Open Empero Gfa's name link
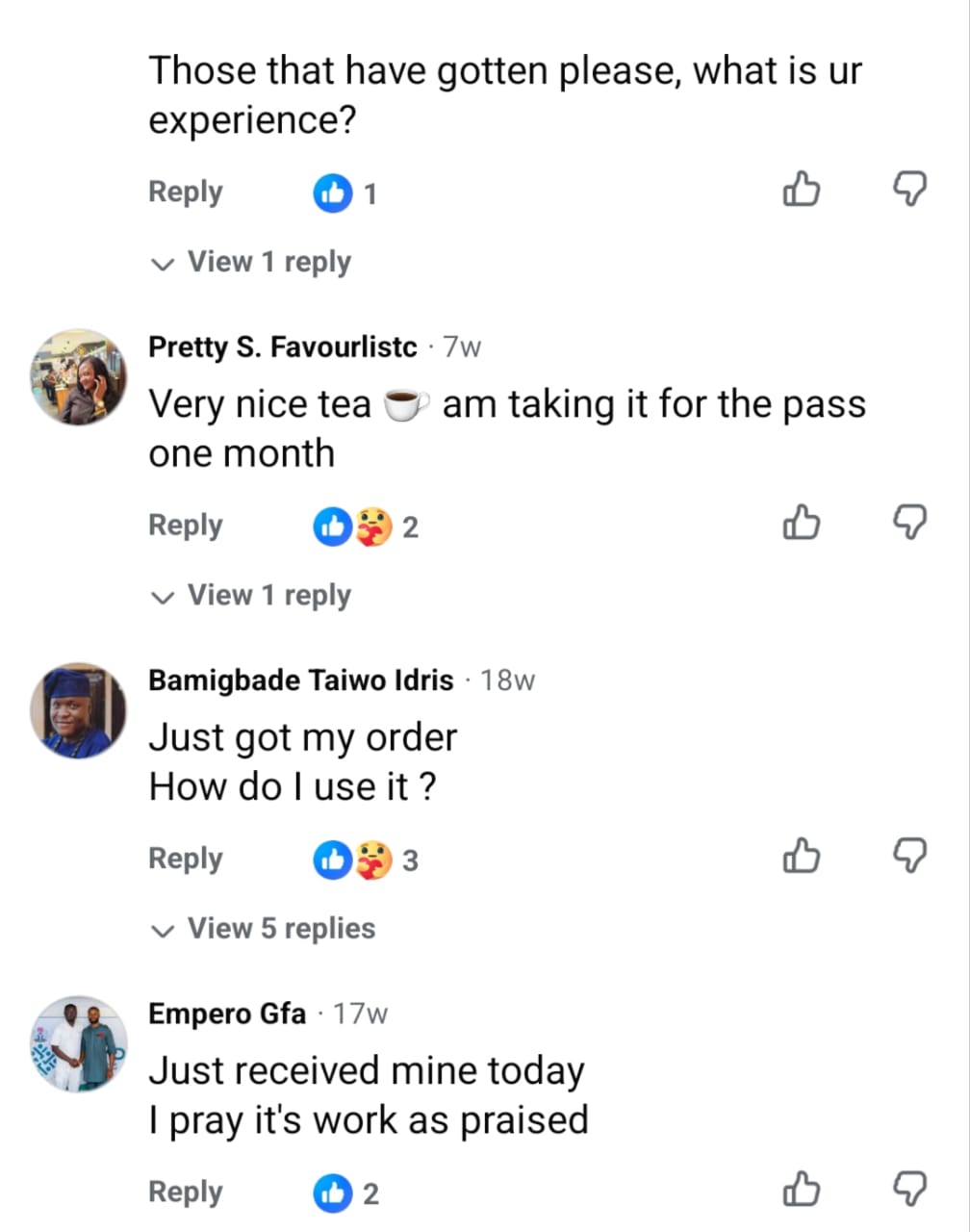970x1232 pixels. [x=227, y=1014]
